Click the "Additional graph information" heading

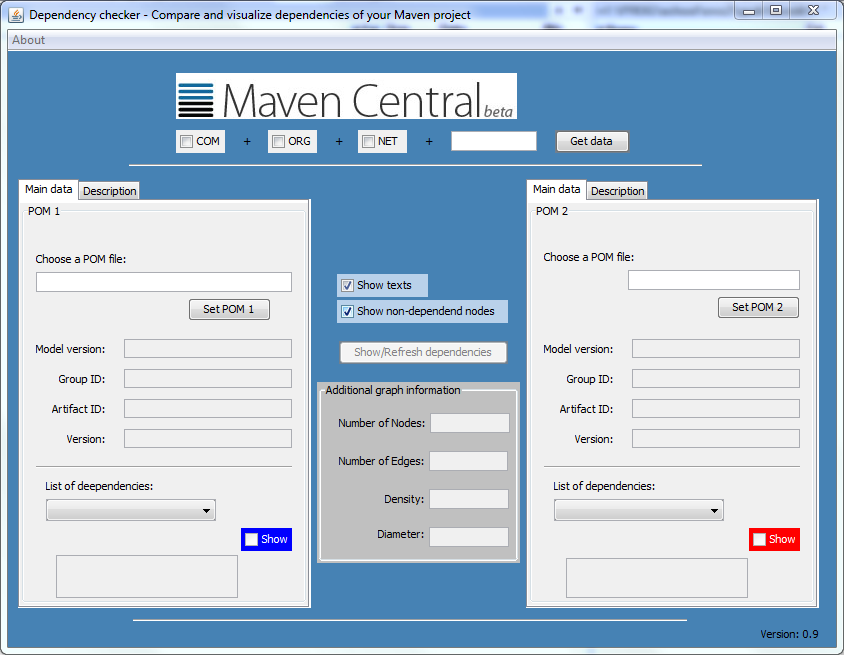[393, 390]
